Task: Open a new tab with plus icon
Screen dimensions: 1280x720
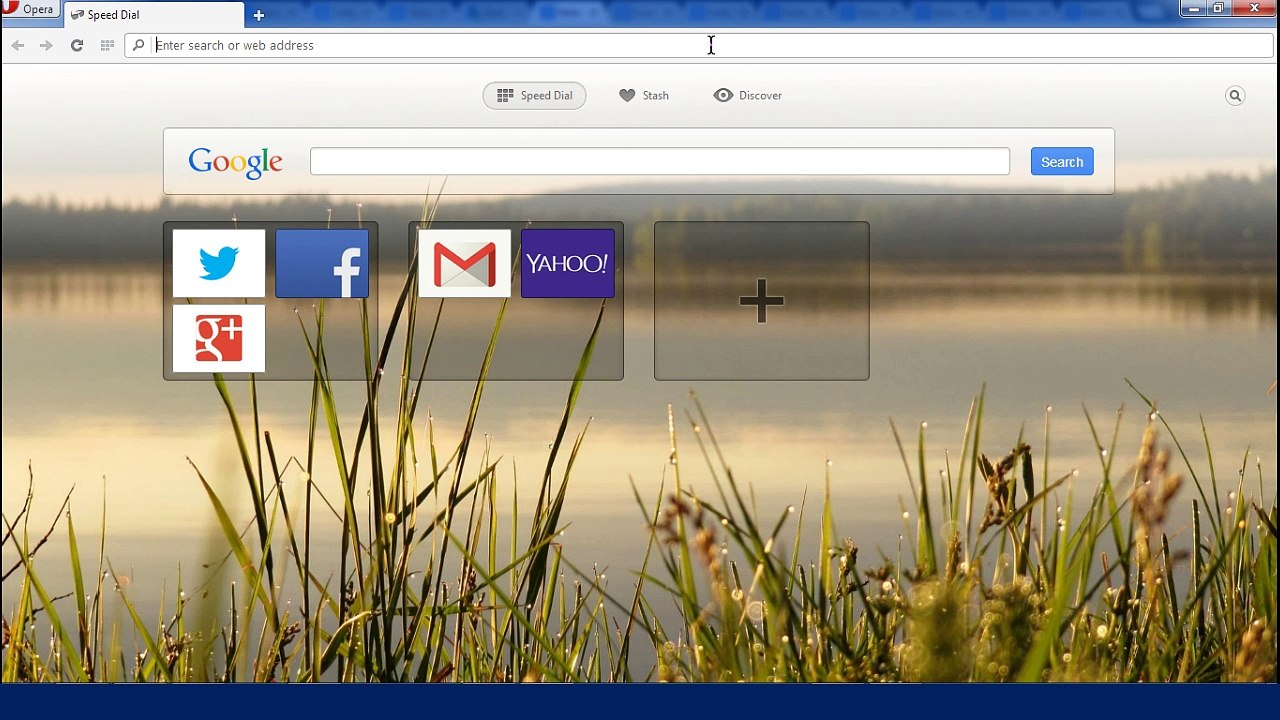Action: 259,15
